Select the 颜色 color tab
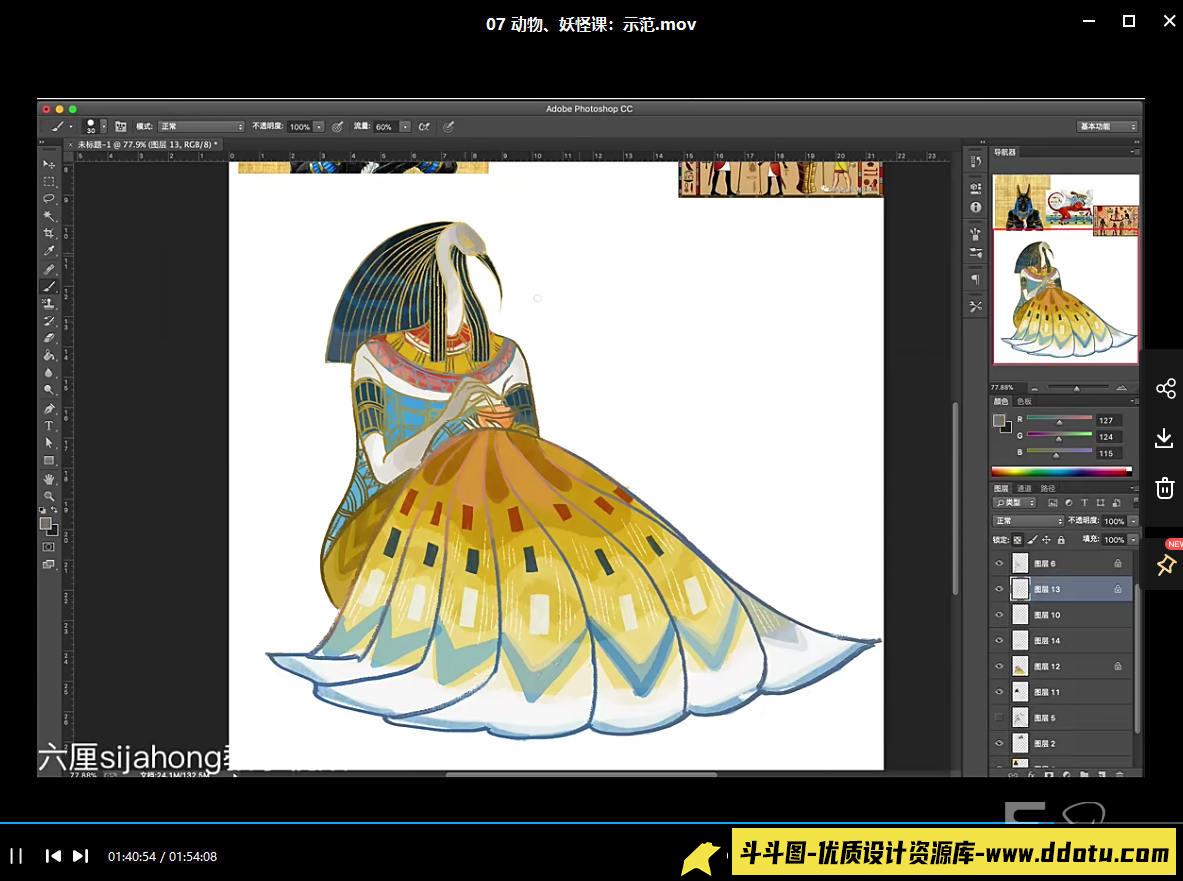This screenshot has height=881, width=1183. click(x=1001, y=402)
